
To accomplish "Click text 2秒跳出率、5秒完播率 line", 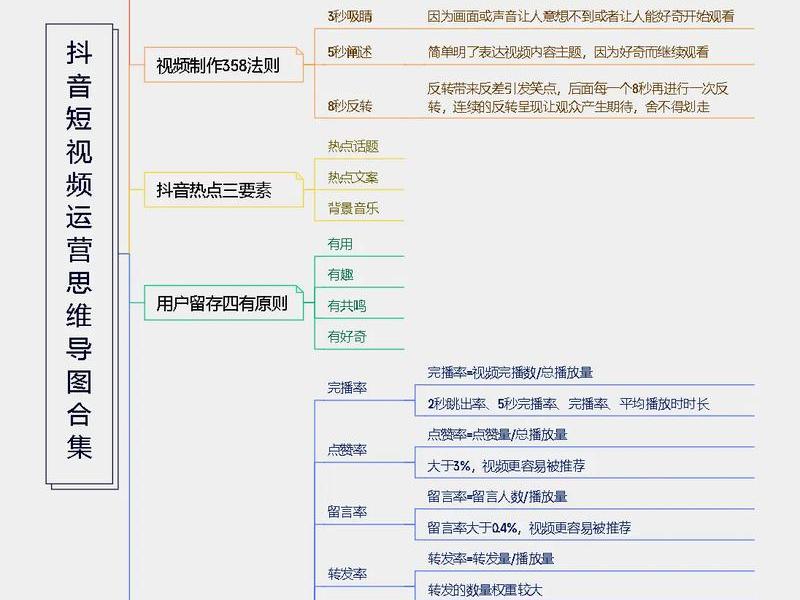I will click(568, 404).
